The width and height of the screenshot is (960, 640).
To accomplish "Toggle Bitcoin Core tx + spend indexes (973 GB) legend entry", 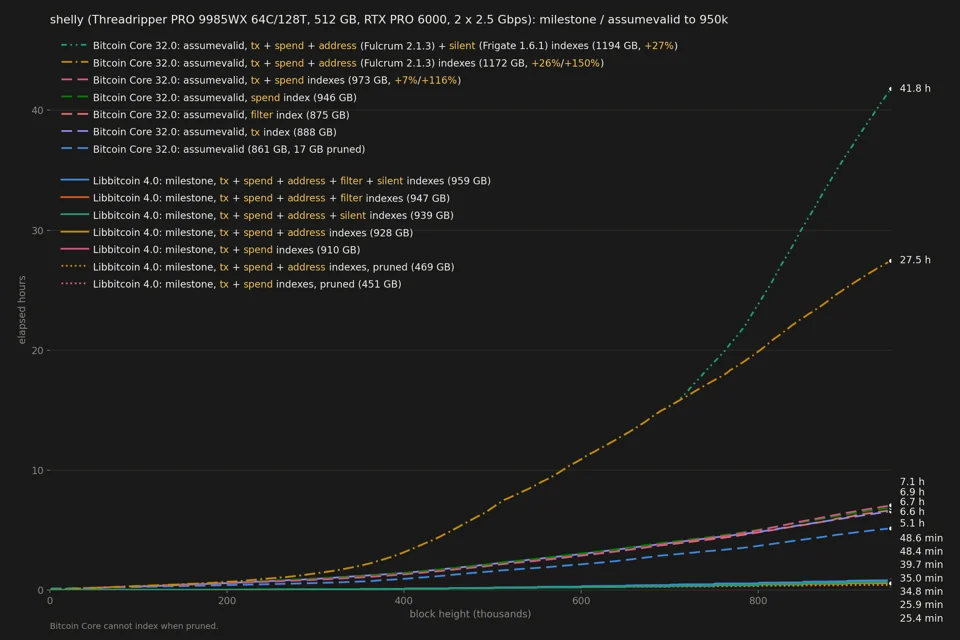I will point(261,80).
